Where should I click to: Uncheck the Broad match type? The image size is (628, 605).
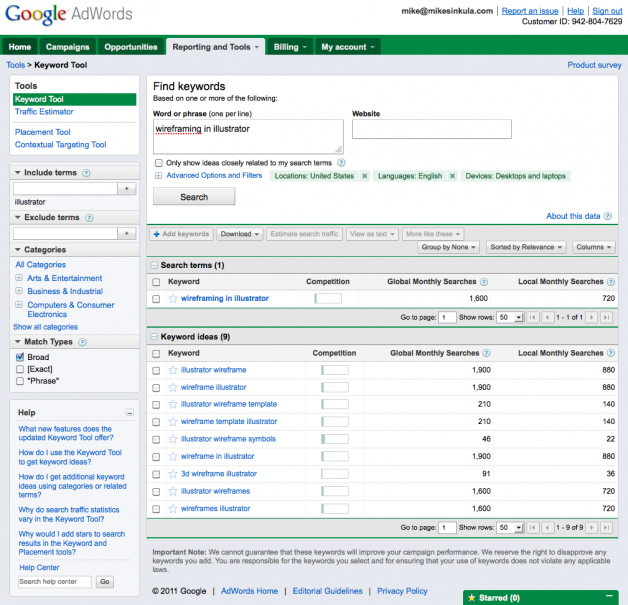pos(20,357)
